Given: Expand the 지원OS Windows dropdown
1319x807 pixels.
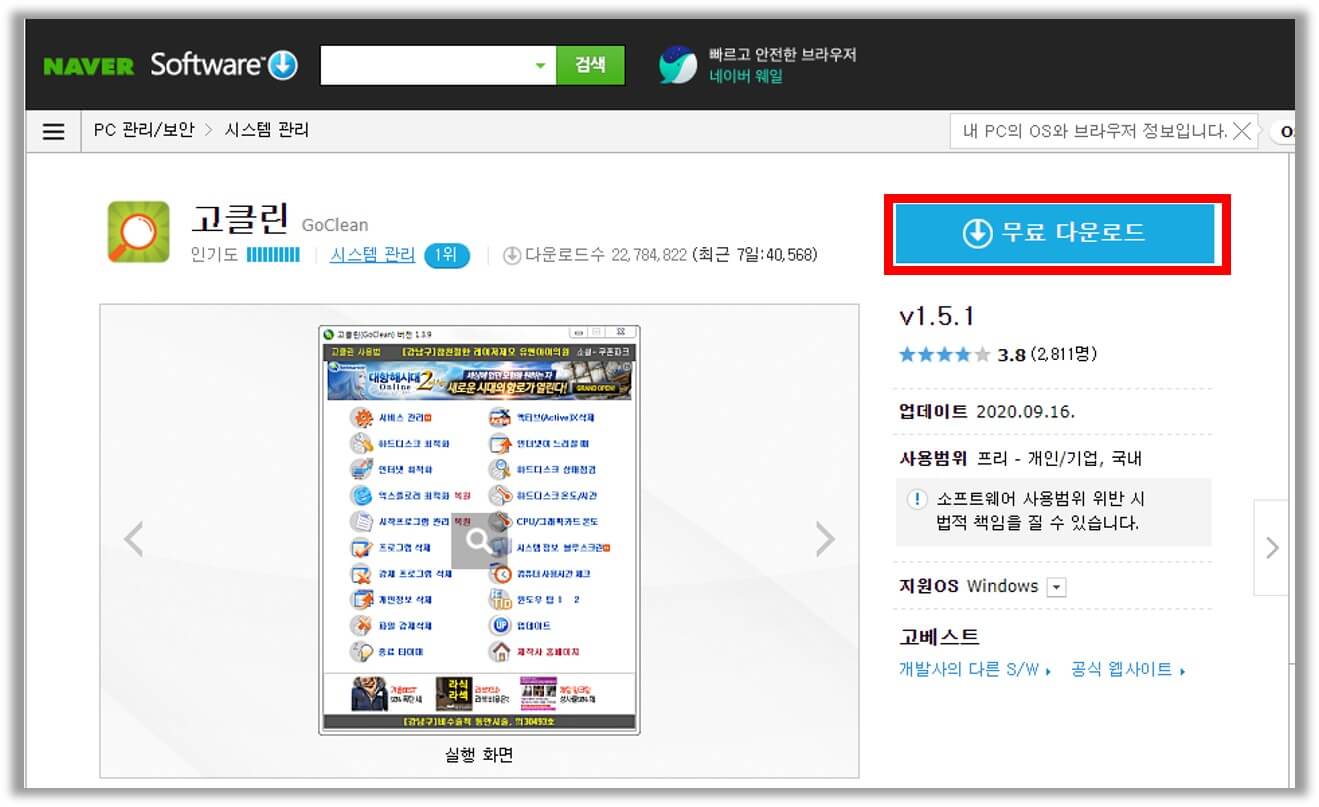Looking at the screenshot, I should 1056,587.
